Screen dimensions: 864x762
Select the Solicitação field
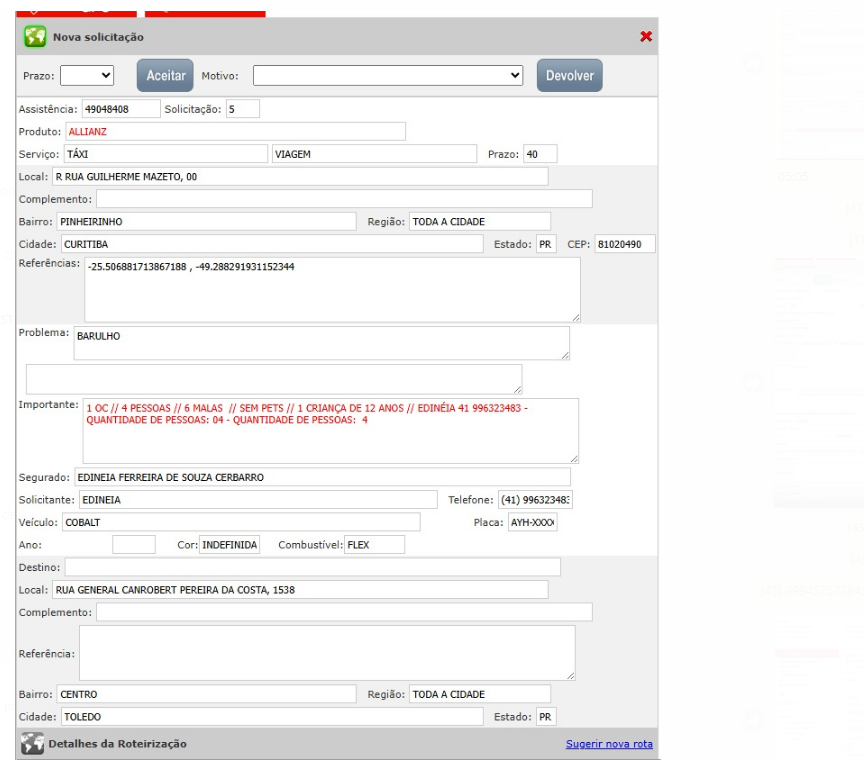coord(242,108)
